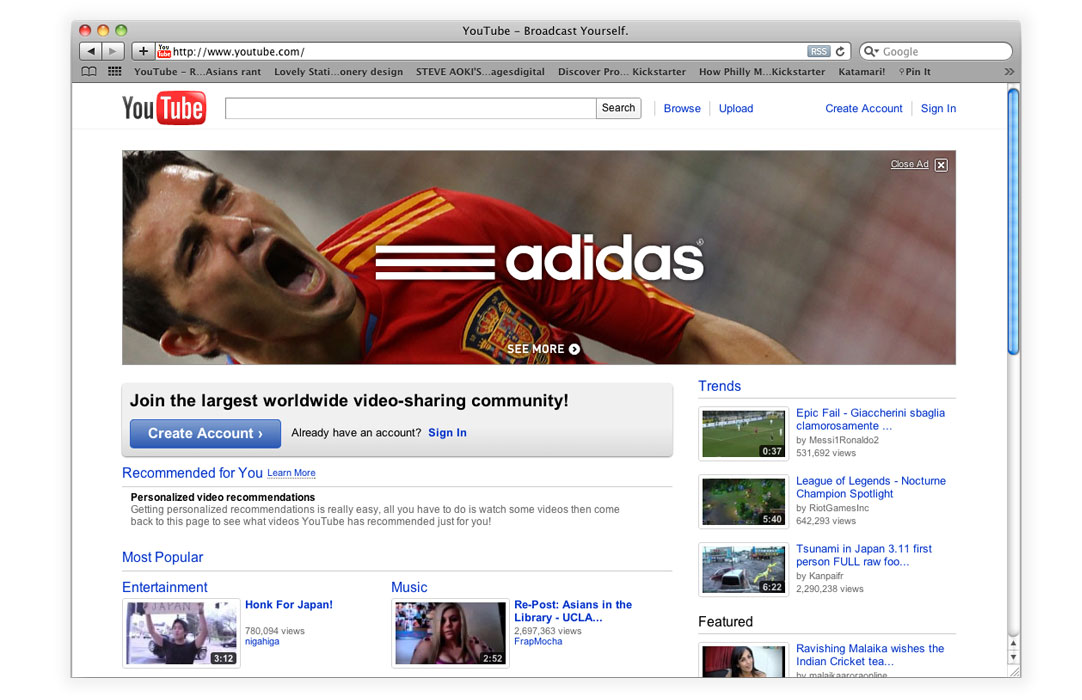
Task: Open Tsunami in Japan 3.11 thumbnail
Action: point(743,569)
